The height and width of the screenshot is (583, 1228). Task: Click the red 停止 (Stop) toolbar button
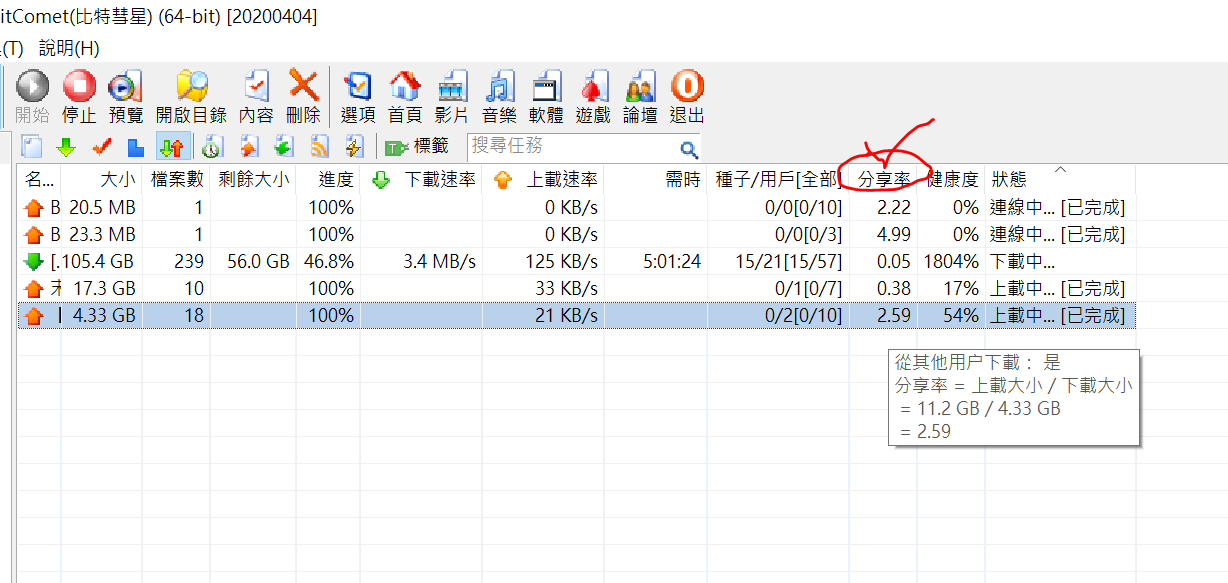pos(79,97)
